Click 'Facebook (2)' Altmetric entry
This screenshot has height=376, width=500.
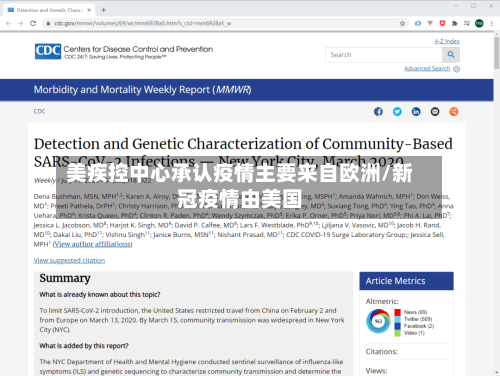click(419, 326)
